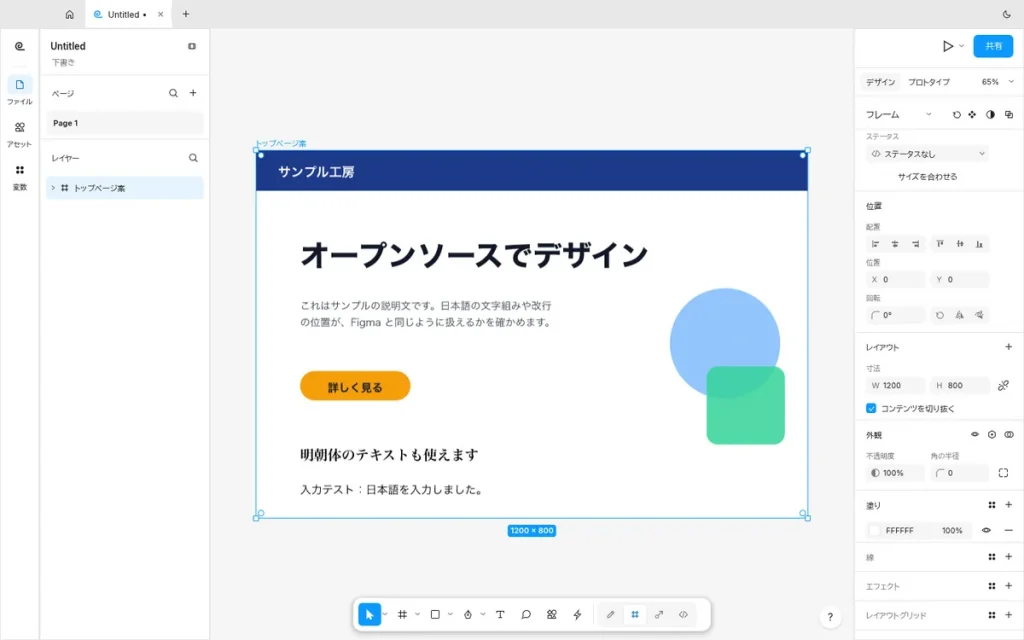
Task: Switch to the prototype connection mode icon
Action: pyautogui.click(x=659, y=615)
